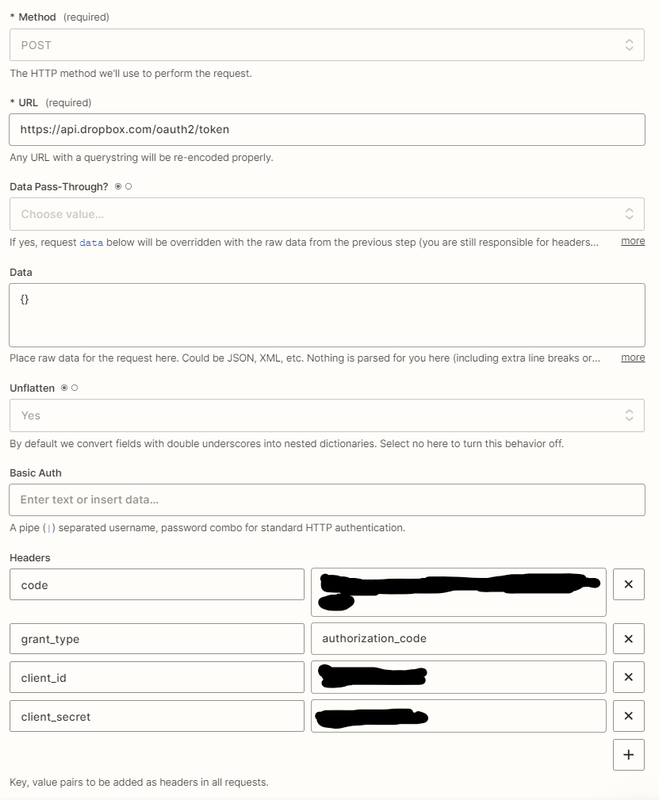This screenshot has width=659, height=800.
Task: Delete the client_secret header row
Action: pyautogui.click(x=628, y=716)
